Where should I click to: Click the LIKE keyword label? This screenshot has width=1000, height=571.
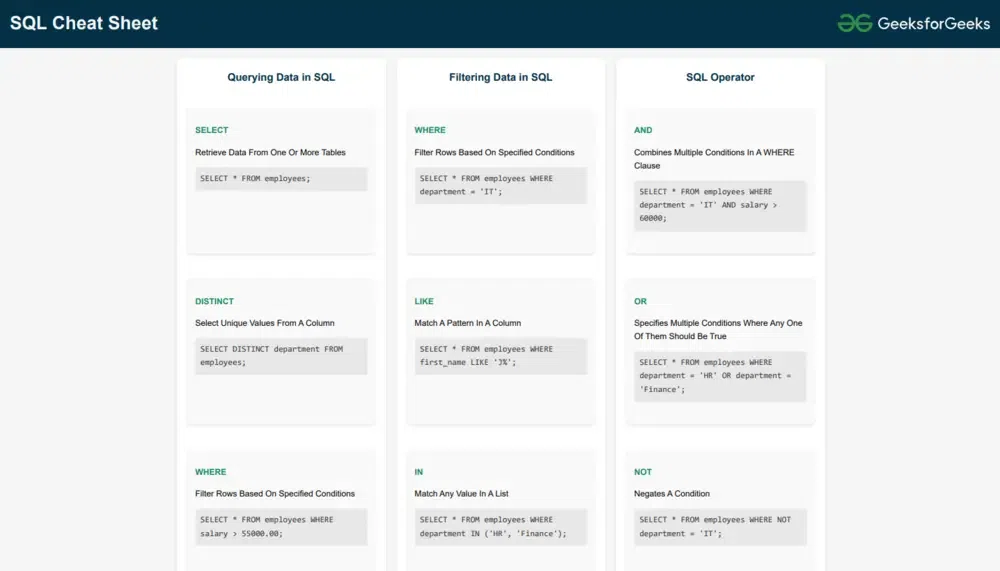coord(424,301)
